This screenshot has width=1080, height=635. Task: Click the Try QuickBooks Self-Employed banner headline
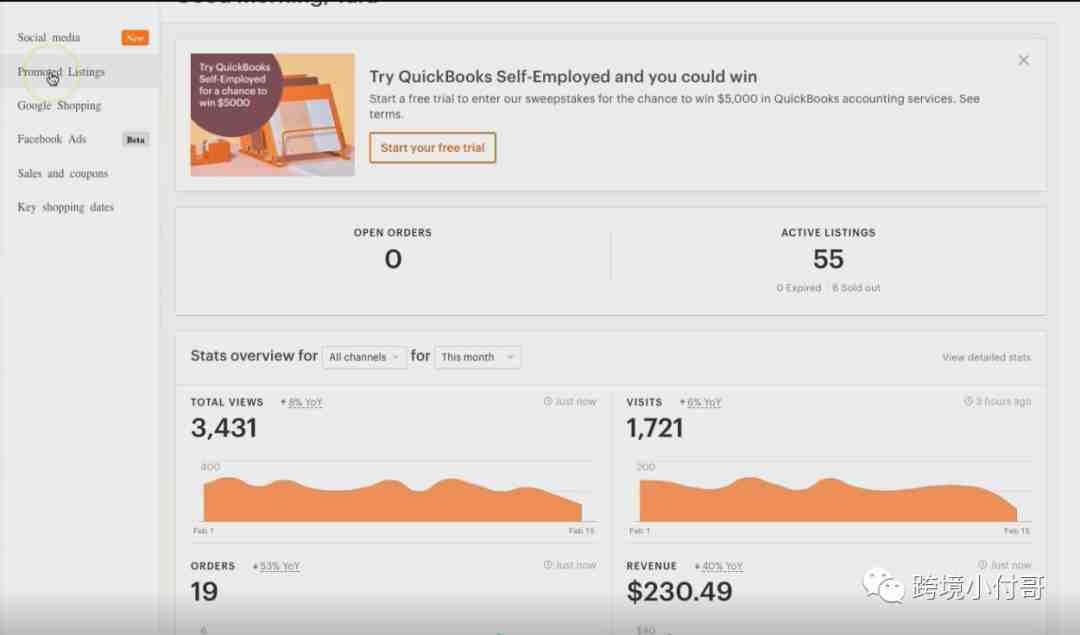(563, 76)
